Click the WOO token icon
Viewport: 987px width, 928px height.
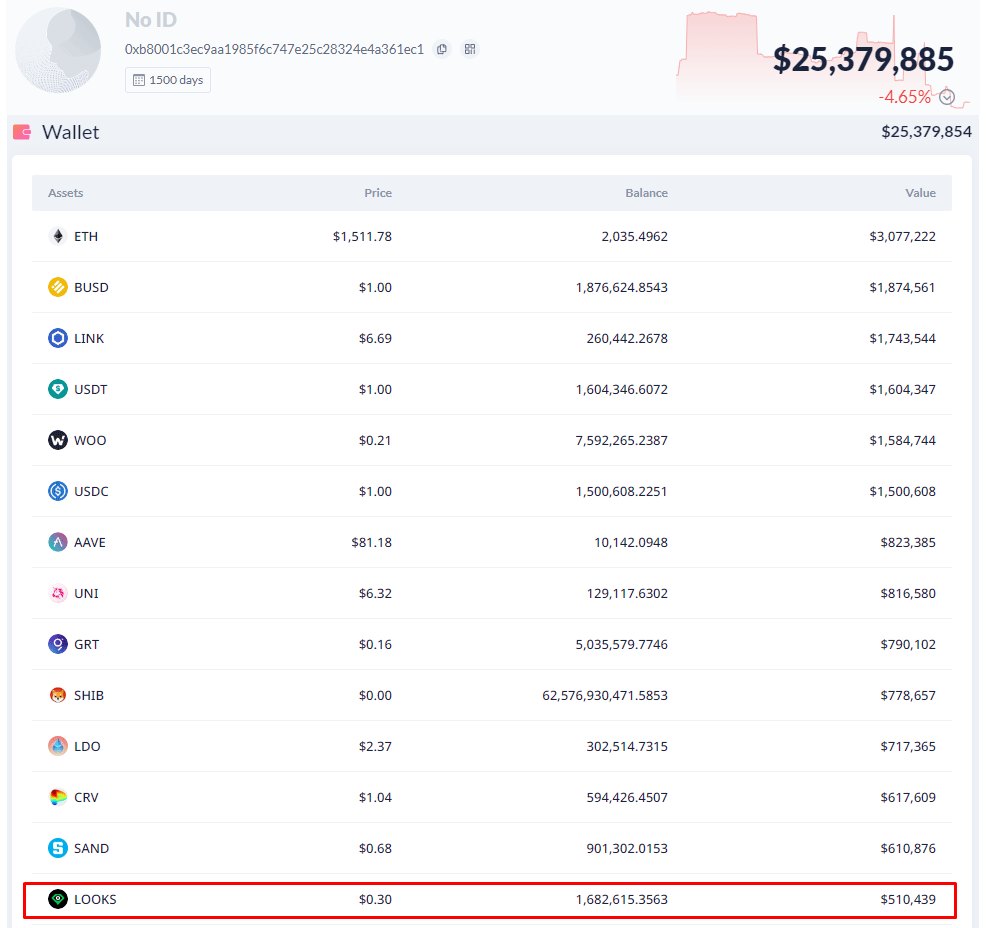click(58, 440)
